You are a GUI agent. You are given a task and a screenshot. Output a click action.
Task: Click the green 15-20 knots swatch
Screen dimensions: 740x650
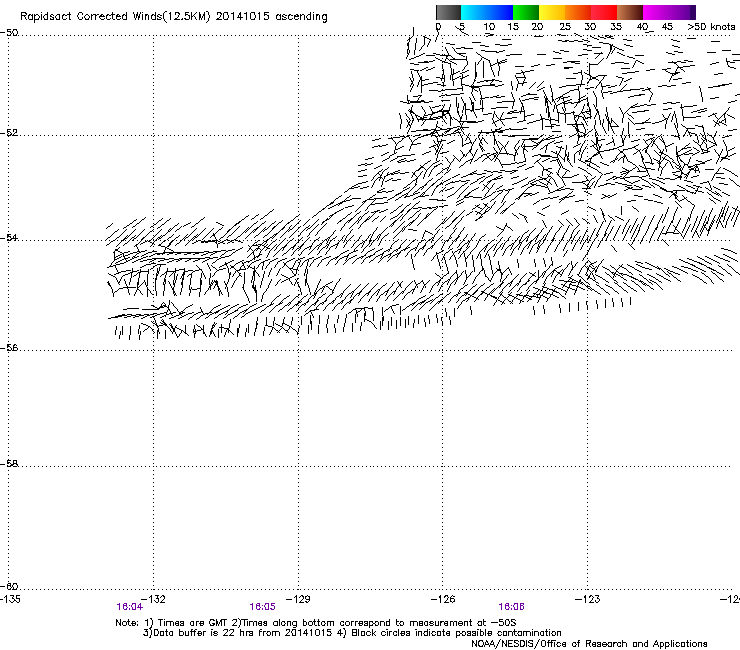(526, 12)
